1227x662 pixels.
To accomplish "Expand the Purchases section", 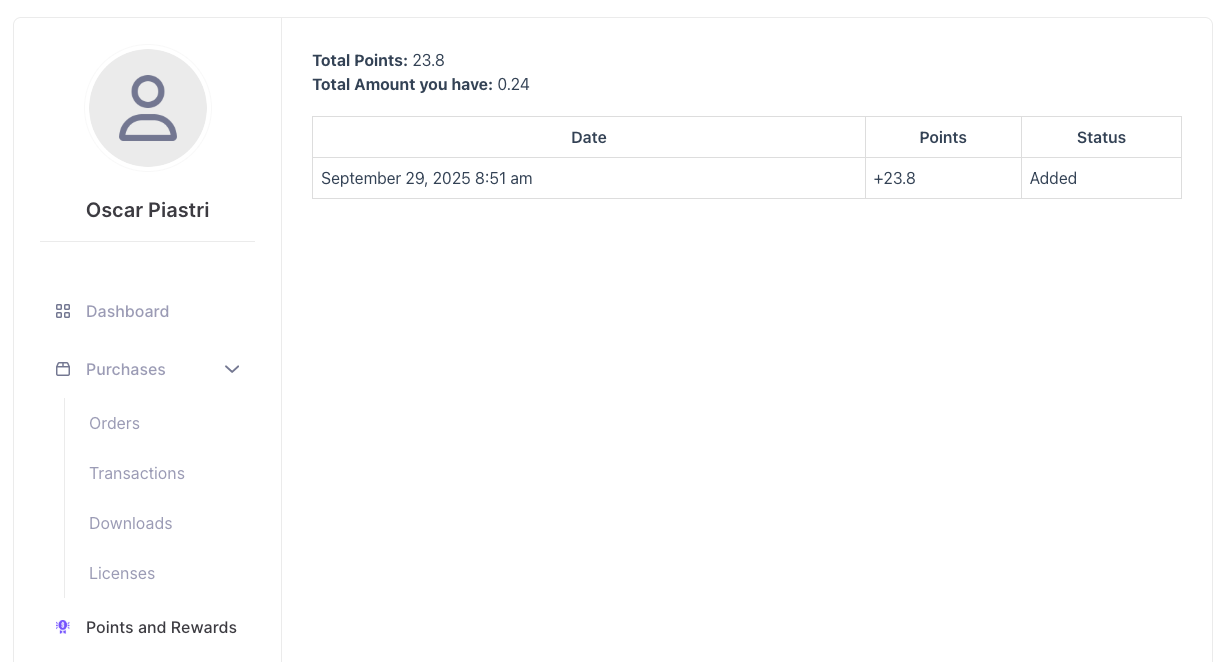I will tap(125, 369).
